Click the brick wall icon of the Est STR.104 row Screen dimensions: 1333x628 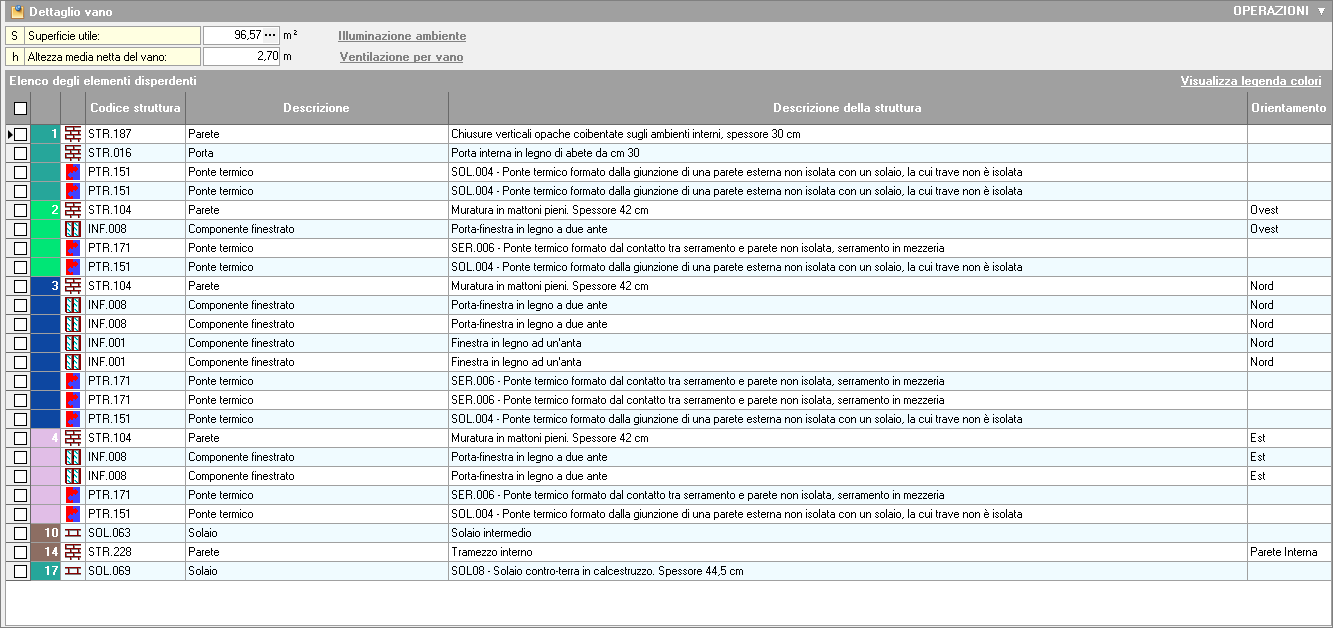(x=73, y=438)
